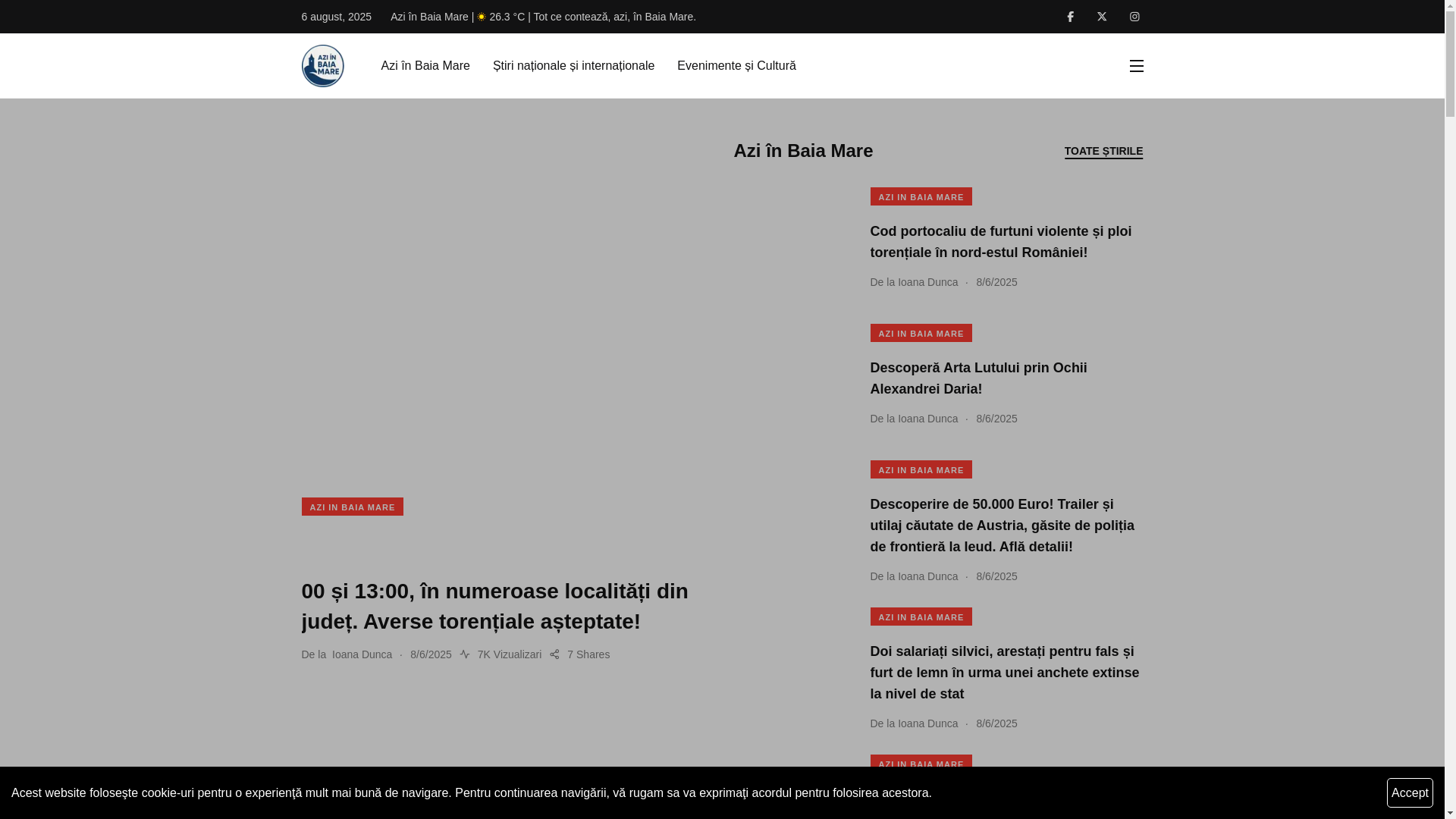
Task: Click the Azi în Baia Mare section heading
Action: 803,151
